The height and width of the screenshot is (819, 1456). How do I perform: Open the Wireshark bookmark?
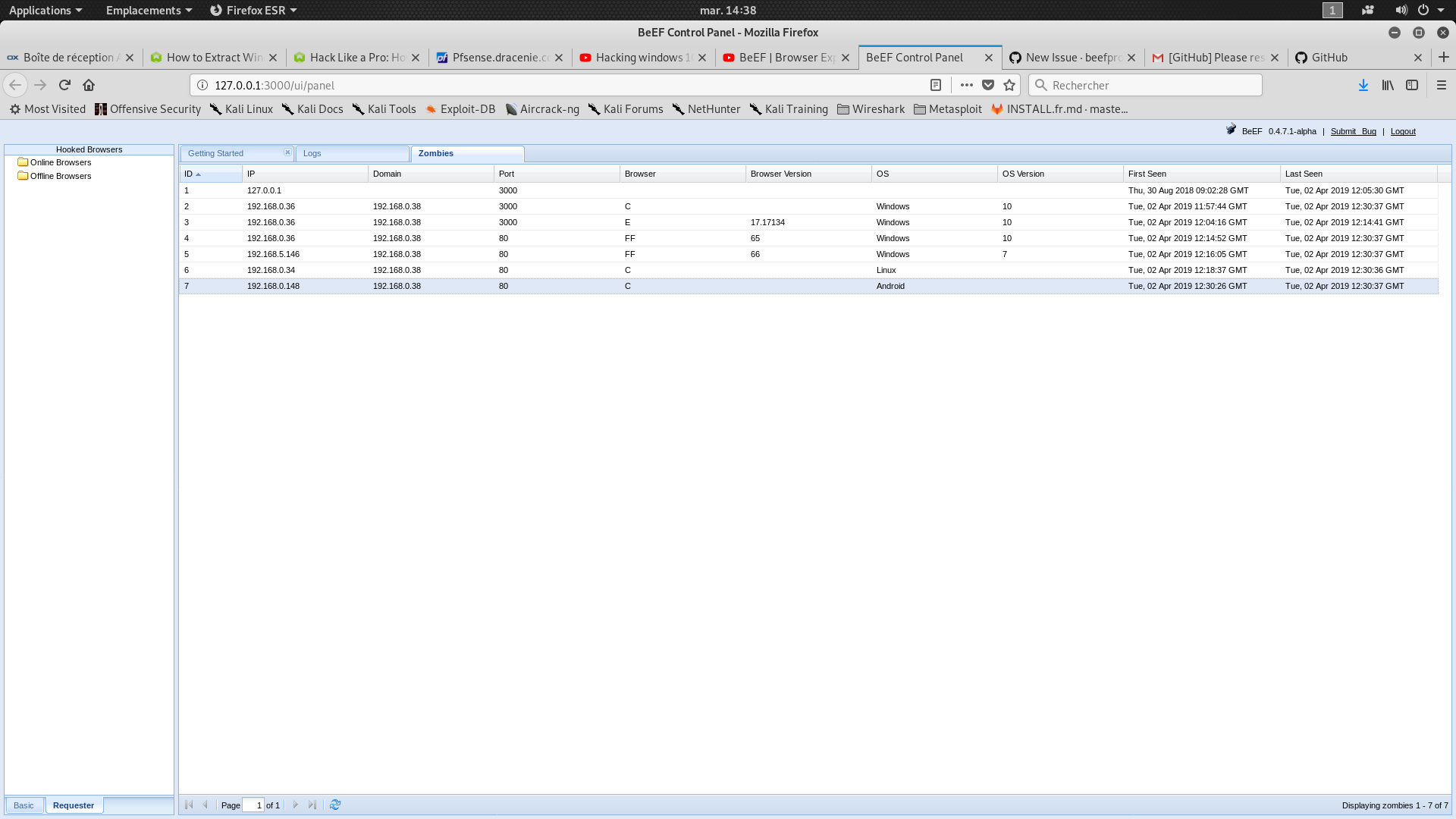[x=871, y=108]
